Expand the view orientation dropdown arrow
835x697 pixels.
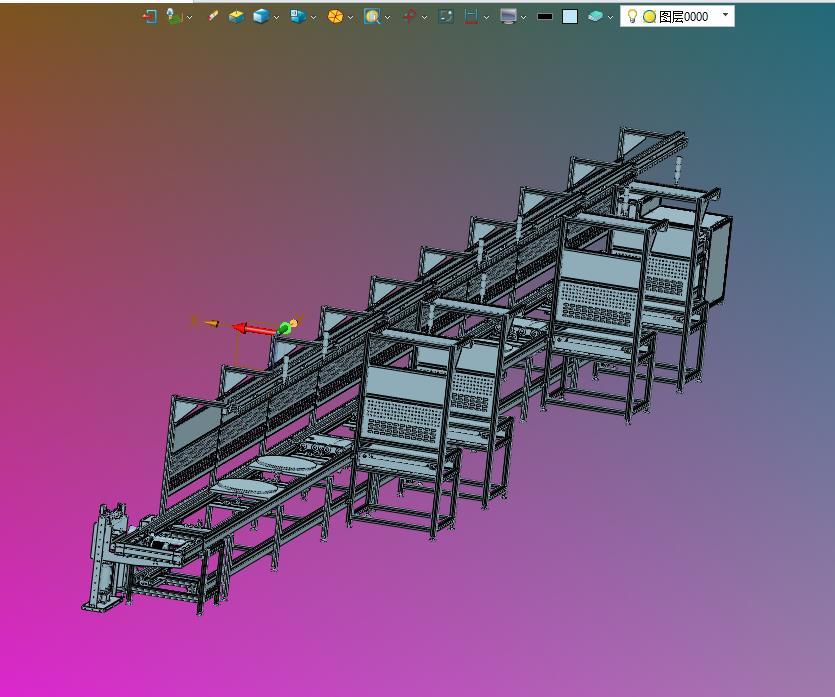click(313, 18)
